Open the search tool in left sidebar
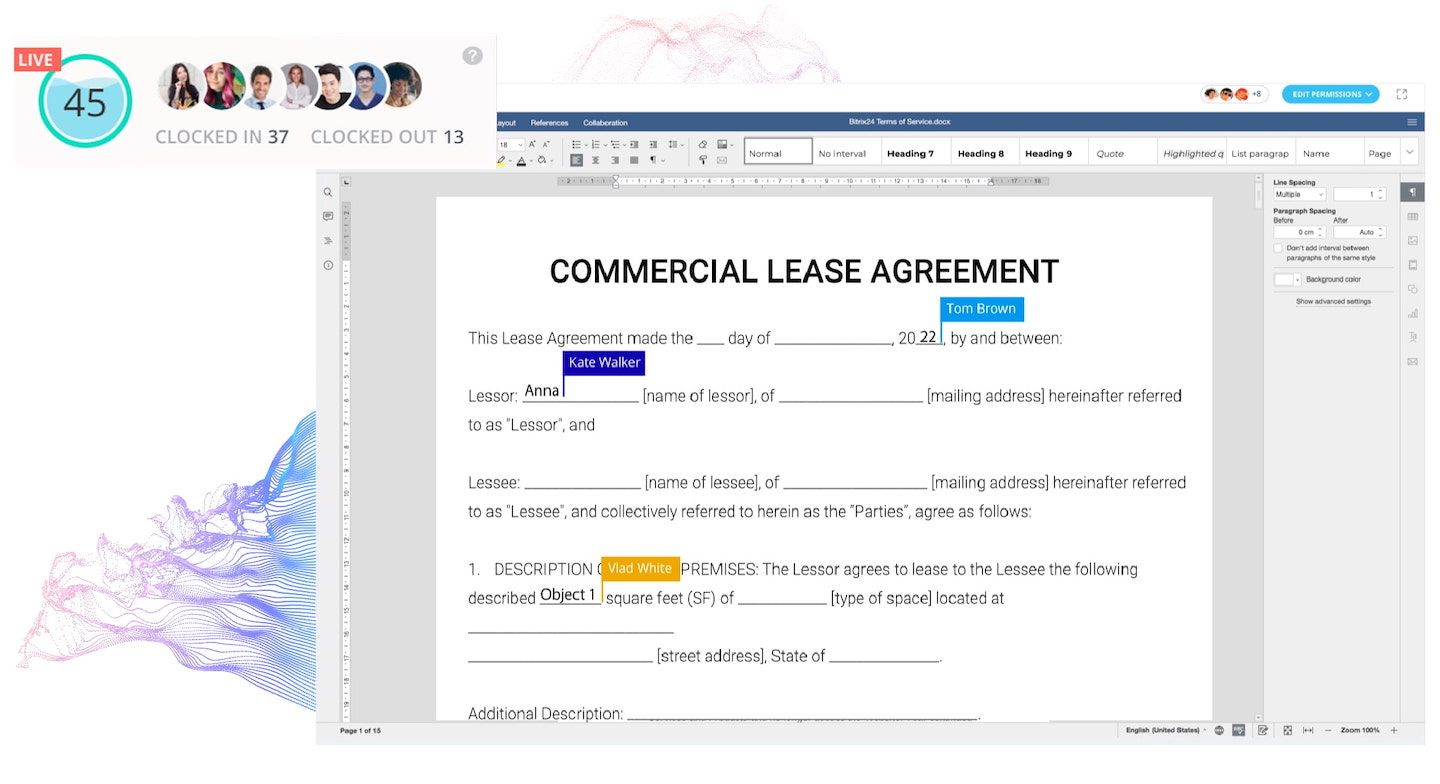 click(328, 192)
